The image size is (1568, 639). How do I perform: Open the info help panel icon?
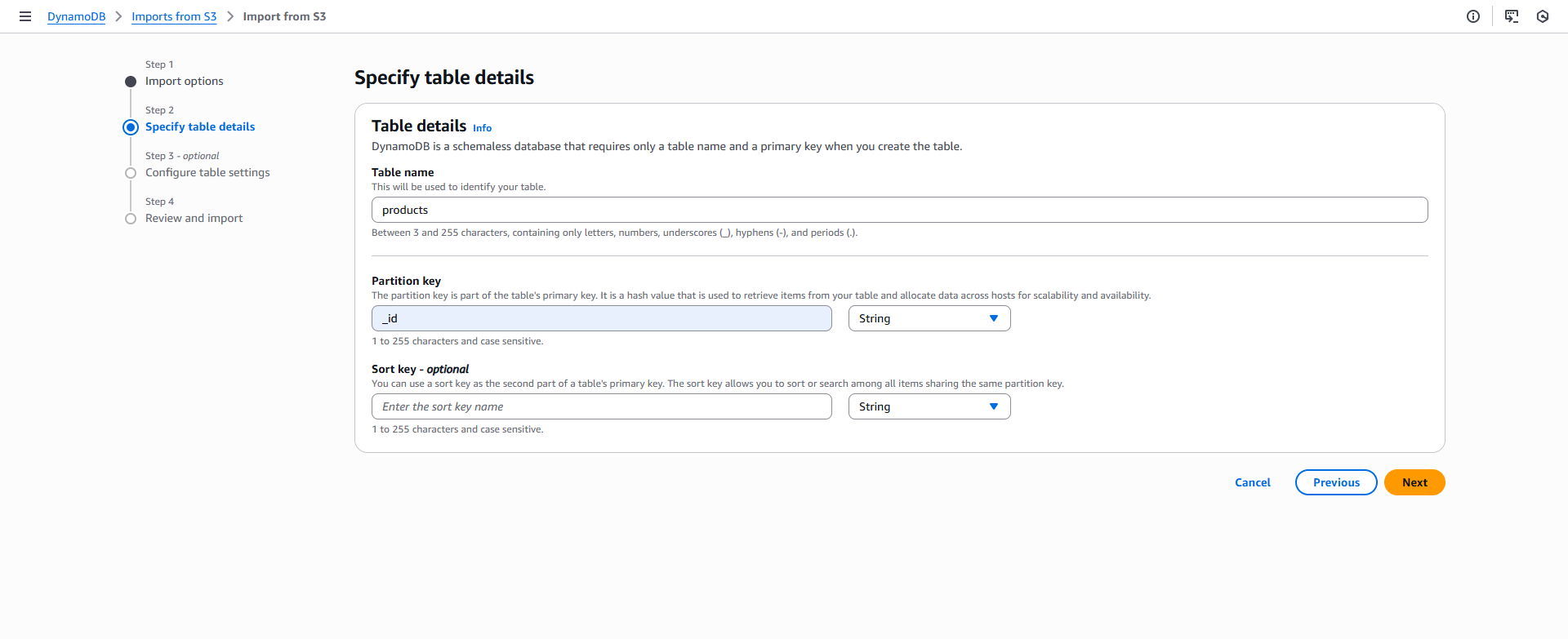[1473, 16]
